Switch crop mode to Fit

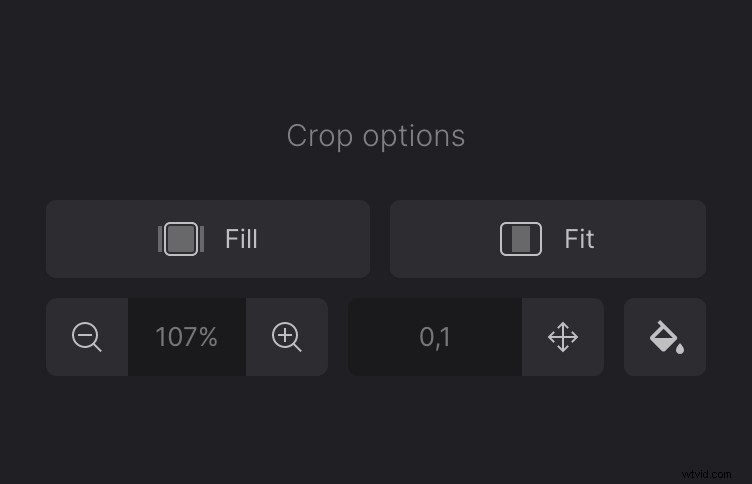click(x=548, y=239)
